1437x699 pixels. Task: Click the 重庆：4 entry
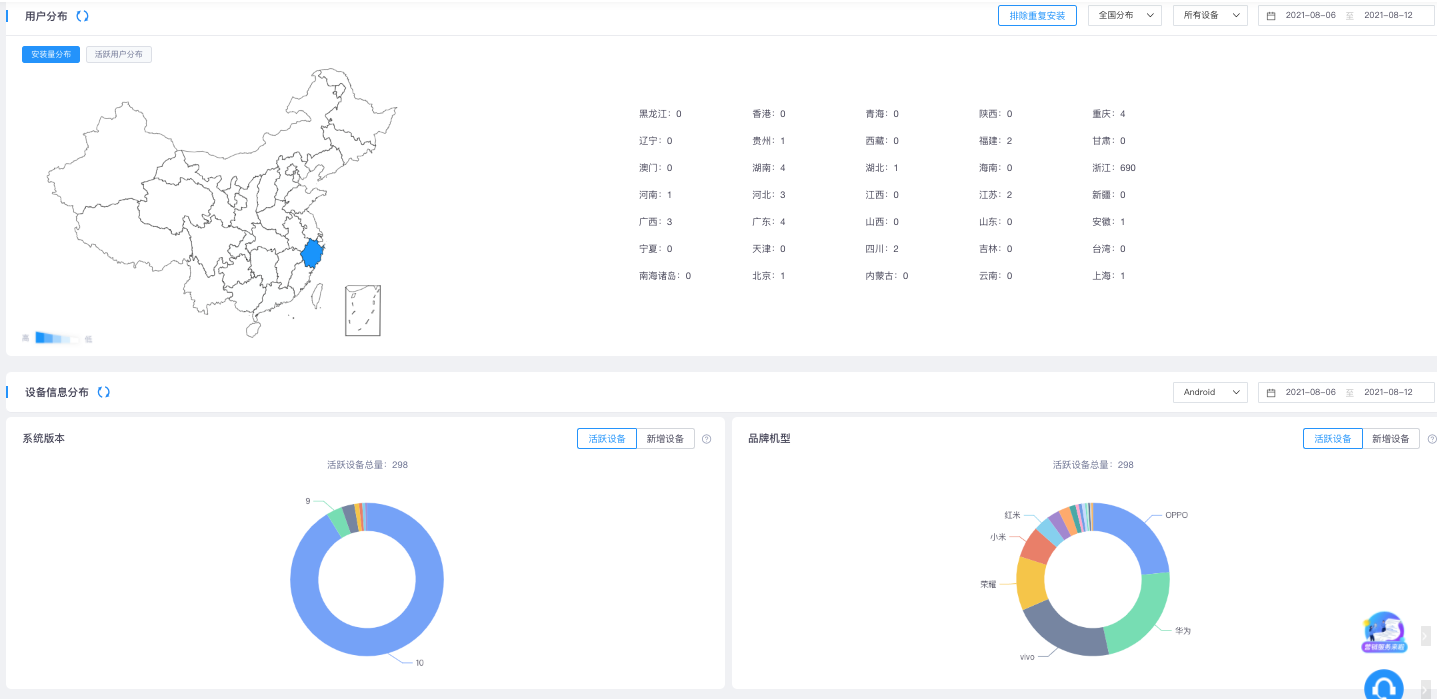pos(1108,114)
